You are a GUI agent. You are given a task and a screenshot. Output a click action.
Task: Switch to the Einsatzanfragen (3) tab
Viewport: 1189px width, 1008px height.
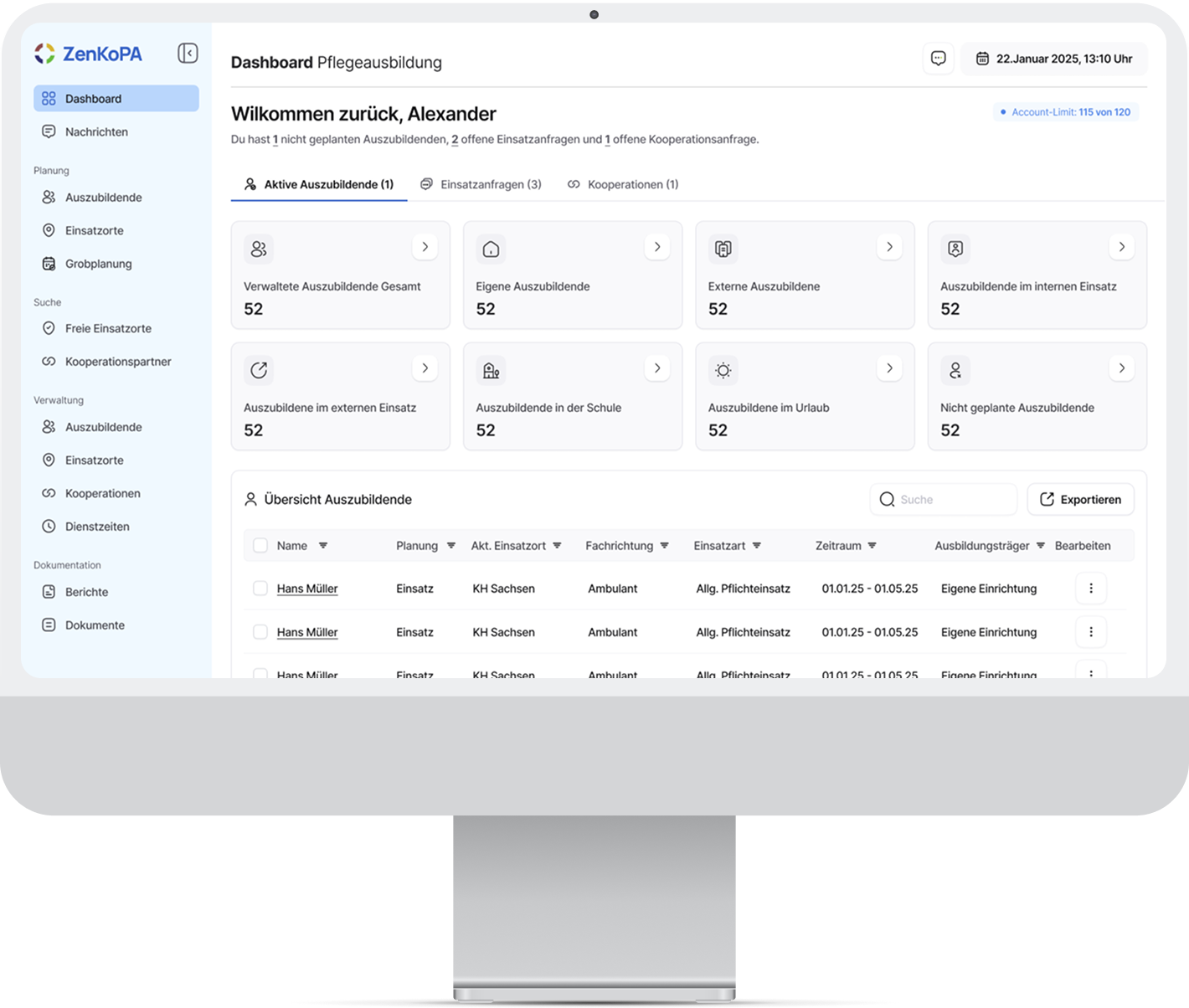pos(481,184)
